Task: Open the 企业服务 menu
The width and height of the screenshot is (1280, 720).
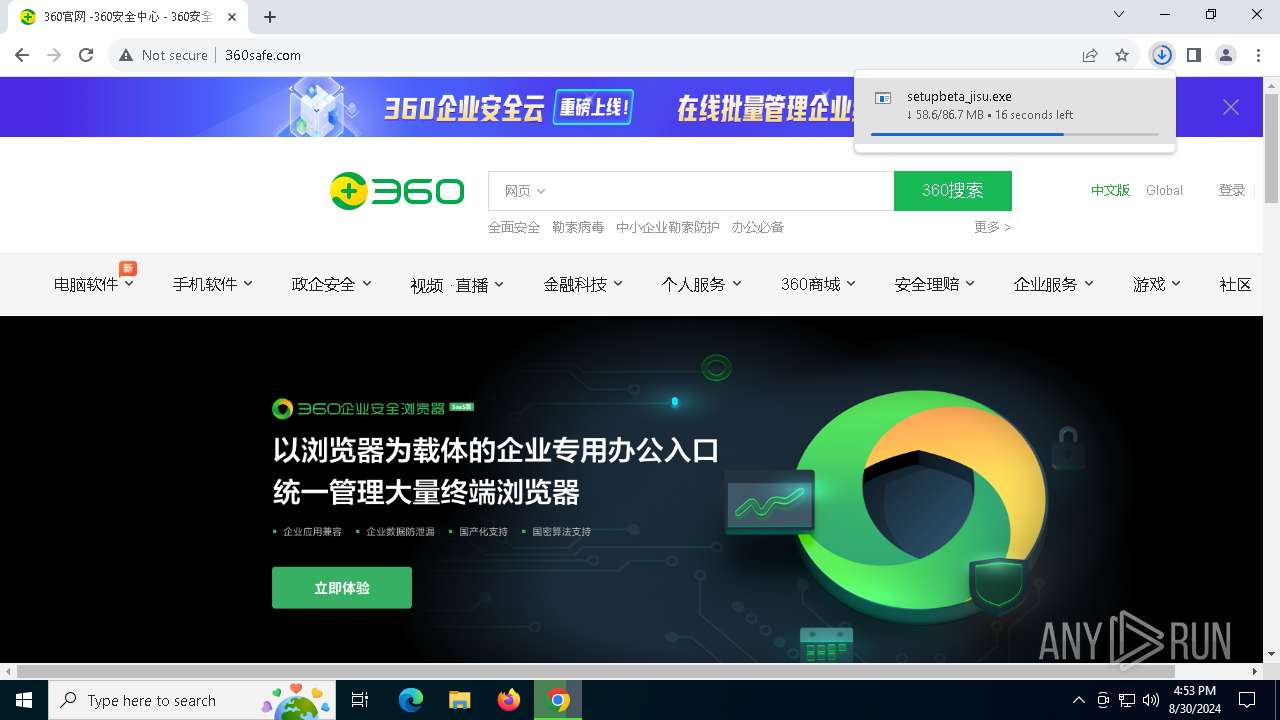Action: tap(1053, 284)
